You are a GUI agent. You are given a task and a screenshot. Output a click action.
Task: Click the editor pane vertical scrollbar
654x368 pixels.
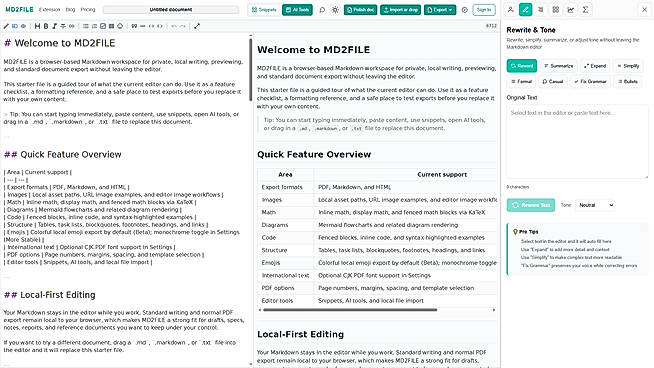(251, 70)
